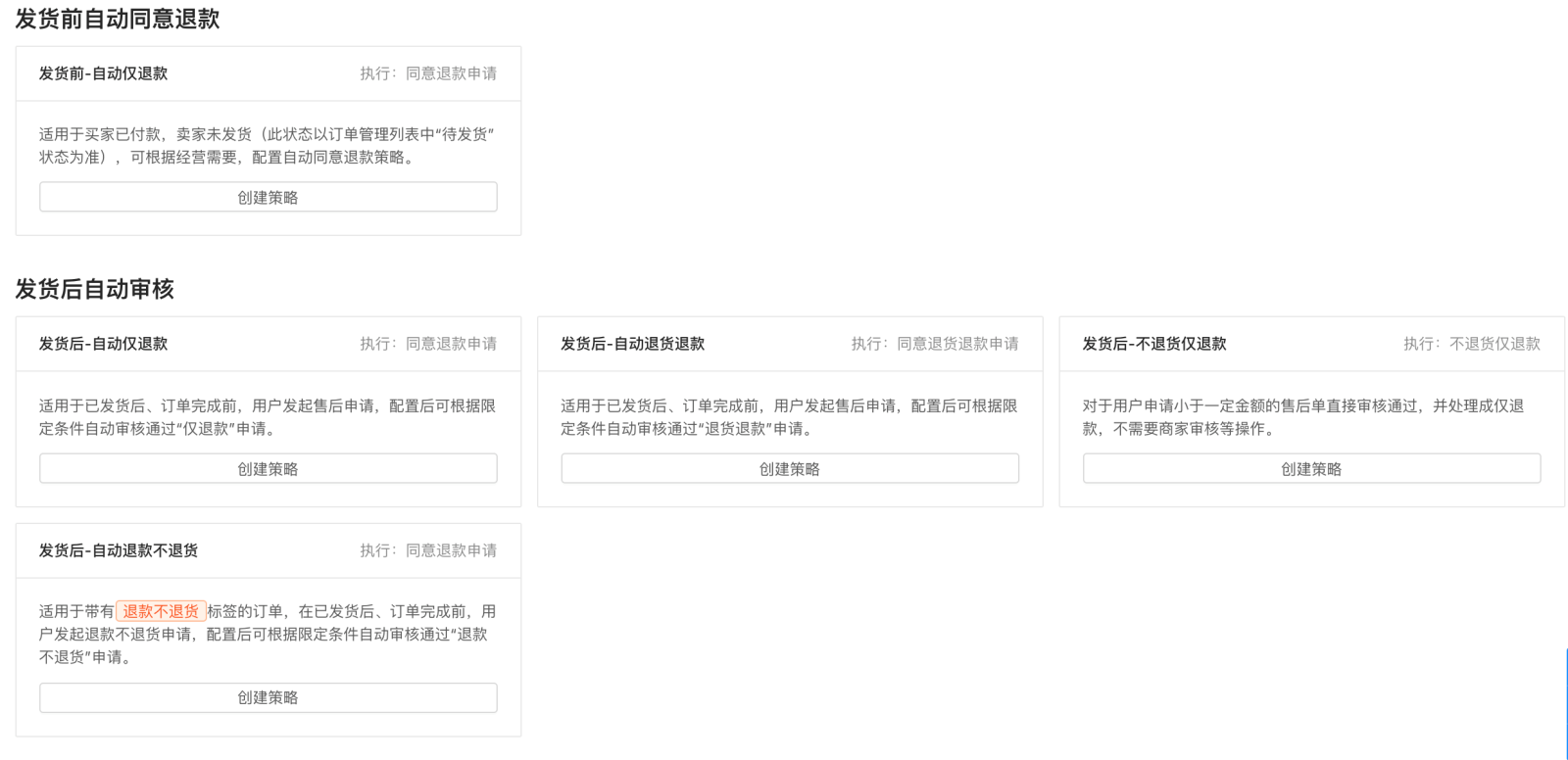1568x760 pixels.
Task: Click description starting 对于用户申请小于一定金额
Action: point(1303,417)
